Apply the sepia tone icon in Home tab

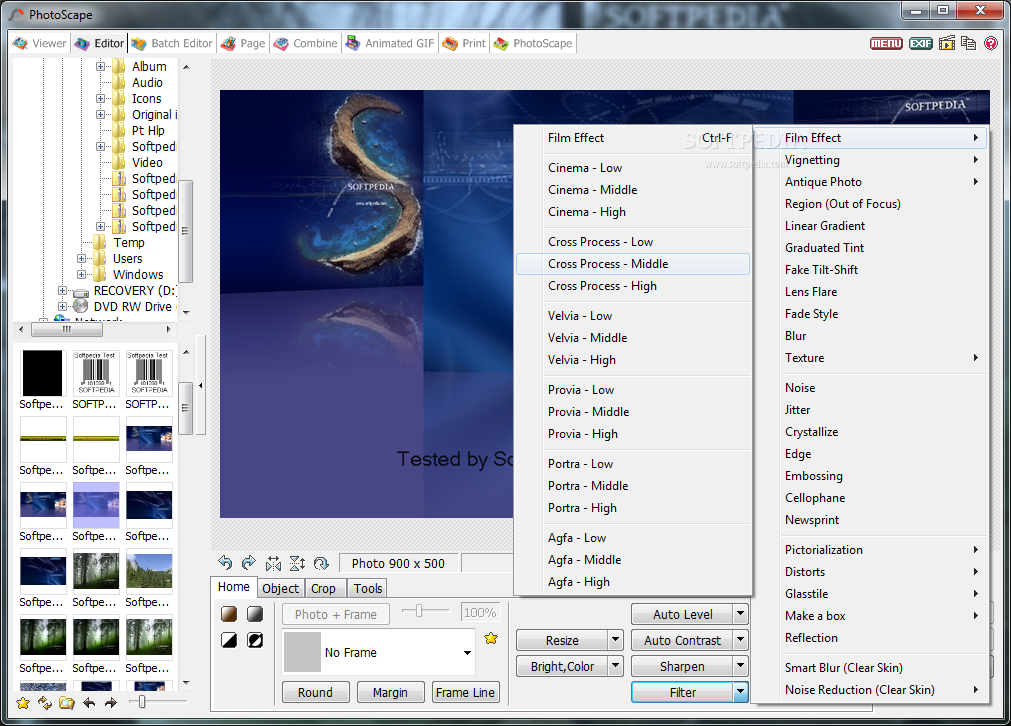[x=229, y=614]
